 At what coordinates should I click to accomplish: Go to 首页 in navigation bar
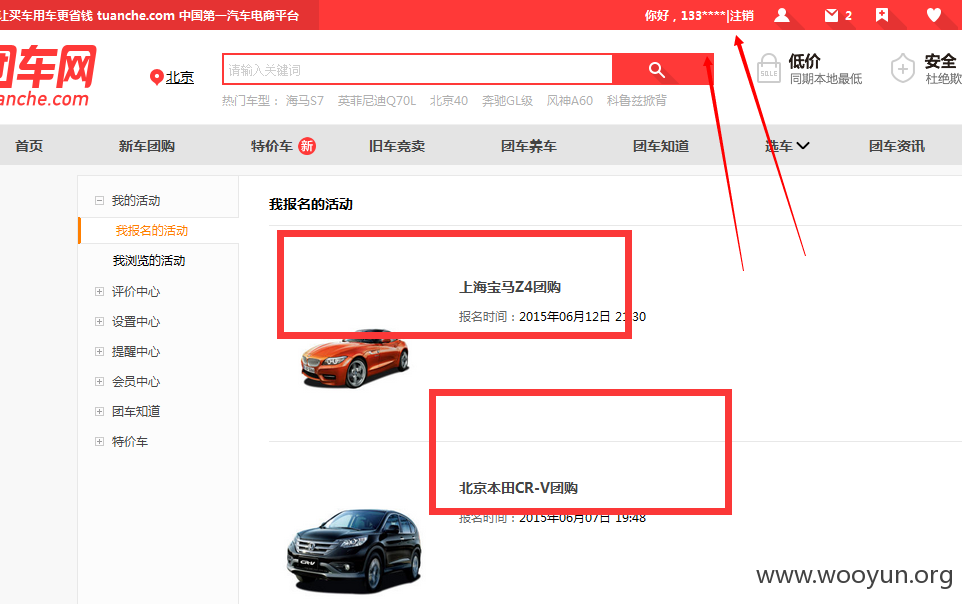[29, 146]
